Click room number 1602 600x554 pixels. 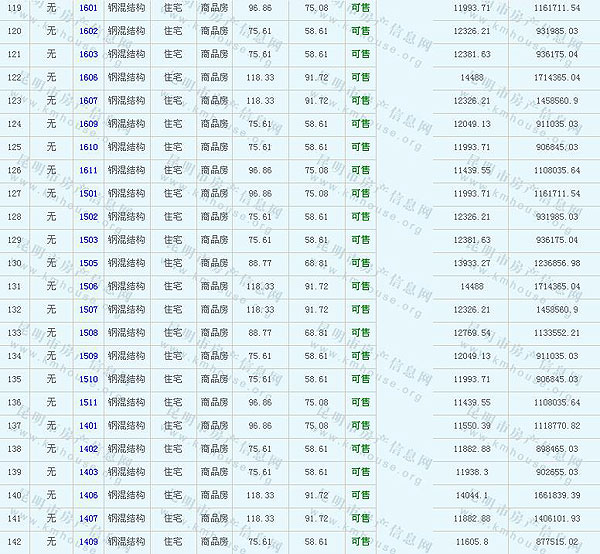88,31
